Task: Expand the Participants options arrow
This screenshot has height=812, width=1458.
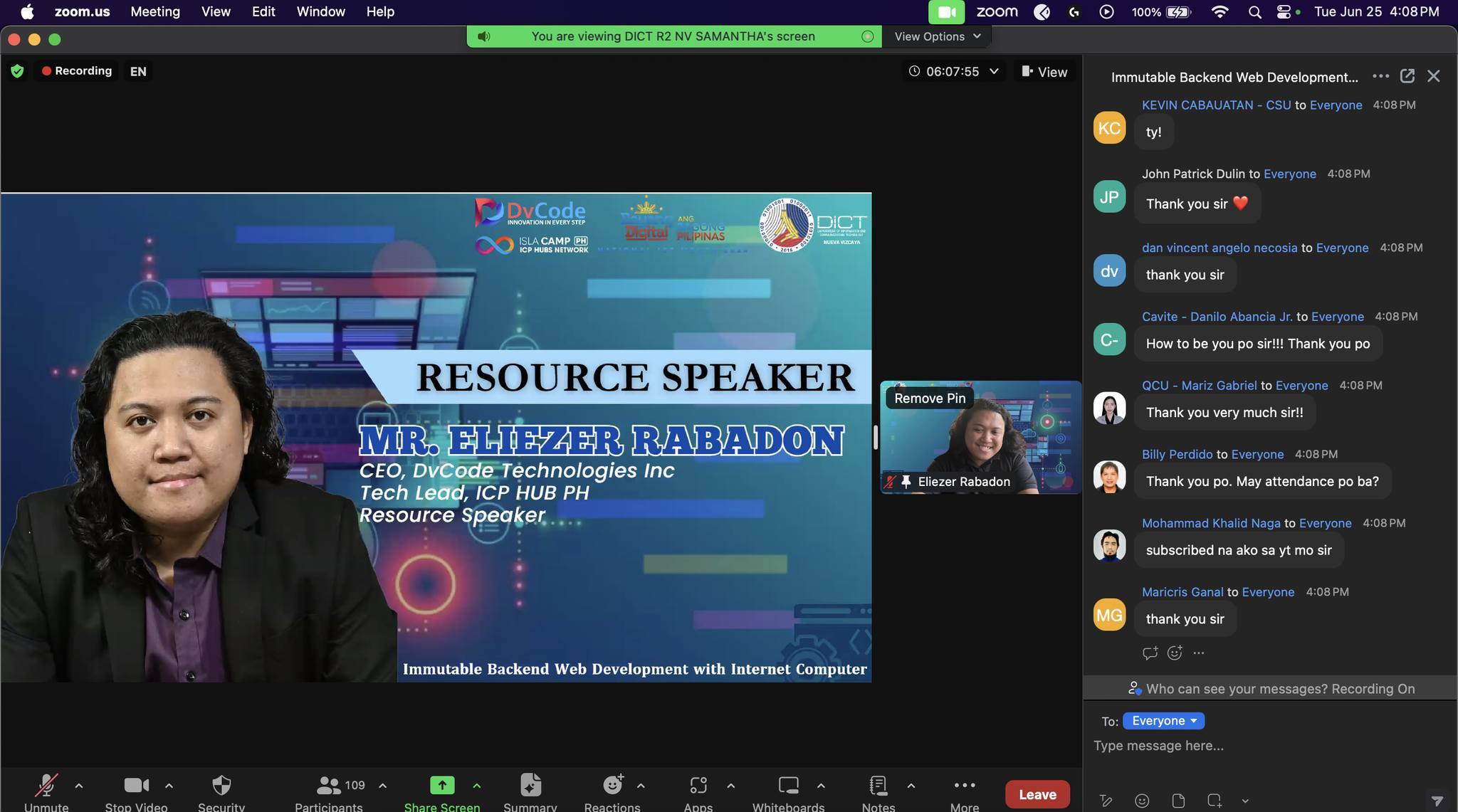Action: [x=382, y=786]
